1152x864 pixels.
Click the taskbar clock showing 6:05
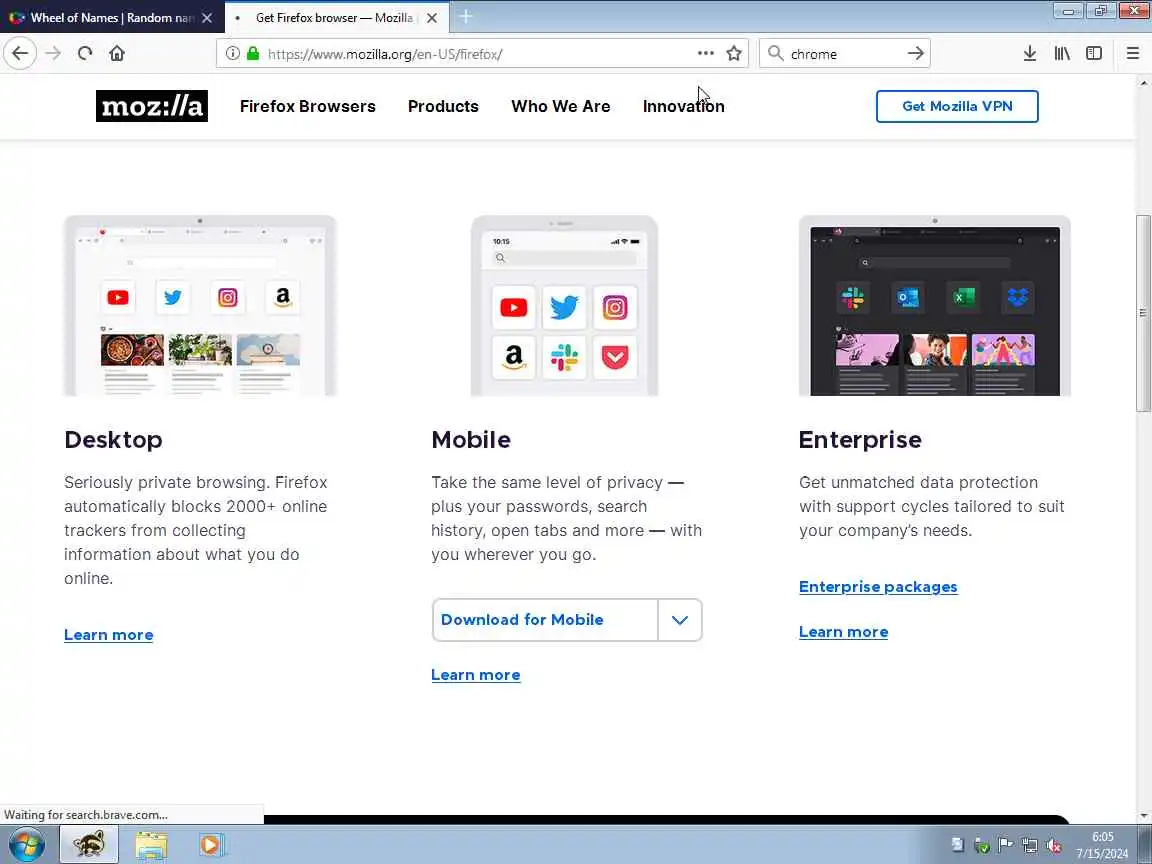(1102, 845)
